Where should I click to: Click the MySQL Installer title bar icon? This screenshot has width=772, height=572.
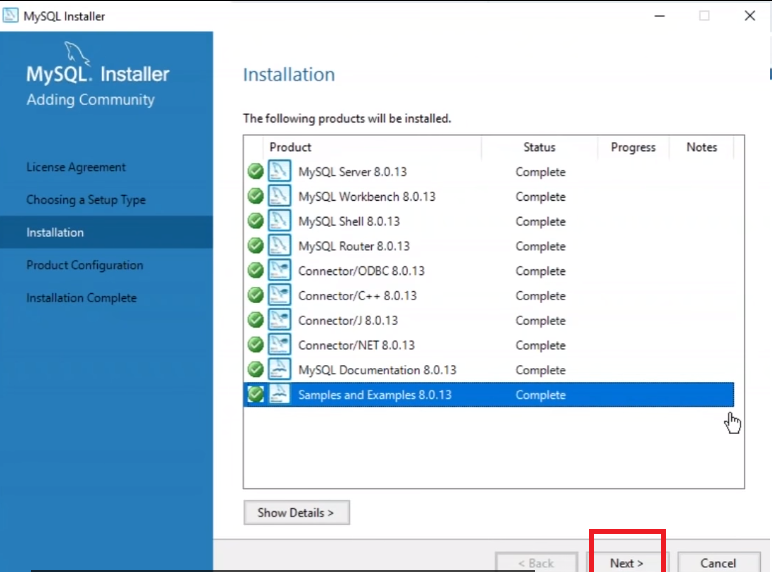tap(11, 16)
